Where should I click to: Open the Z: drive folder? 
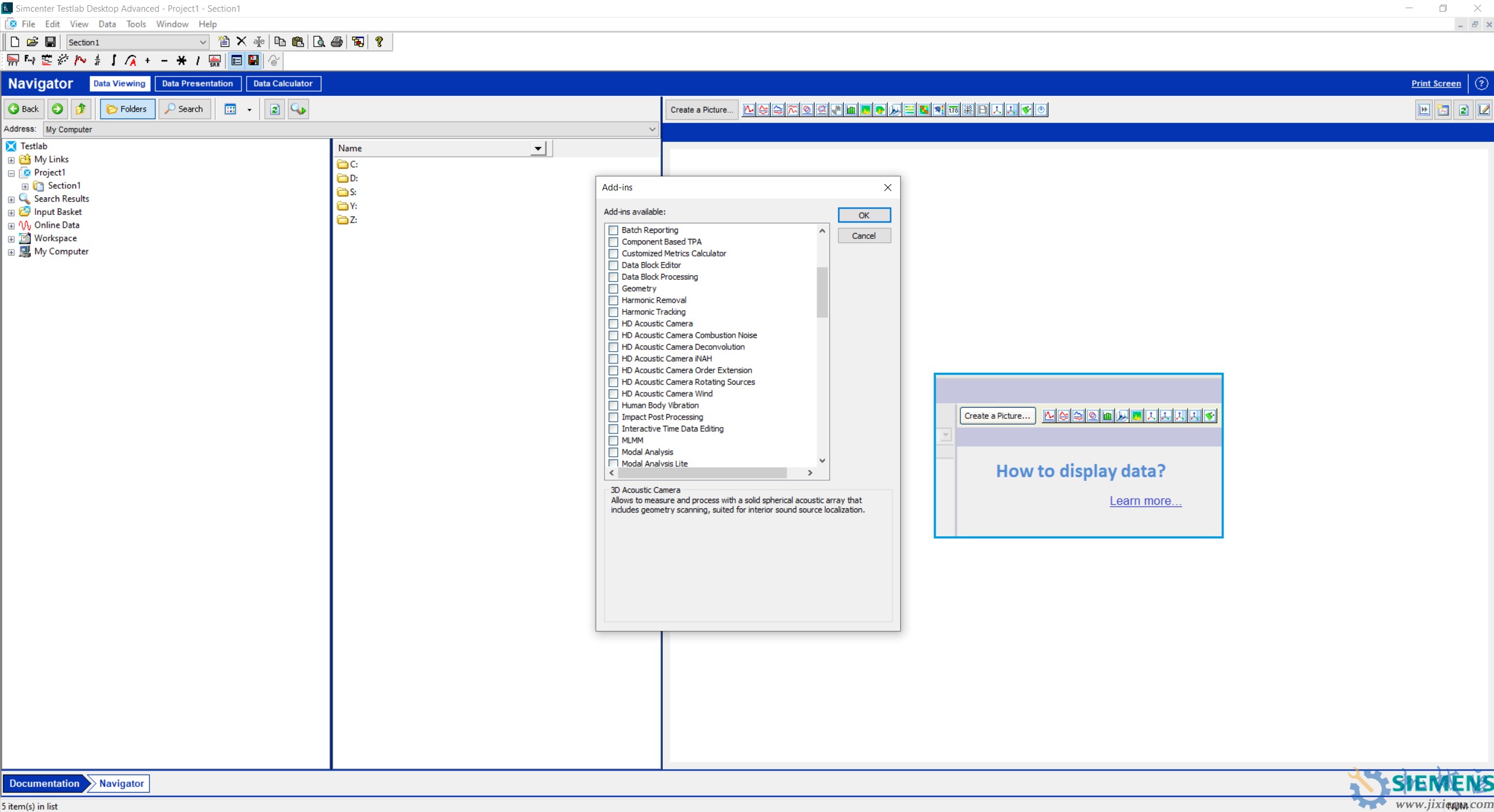(x=352, y=219)
